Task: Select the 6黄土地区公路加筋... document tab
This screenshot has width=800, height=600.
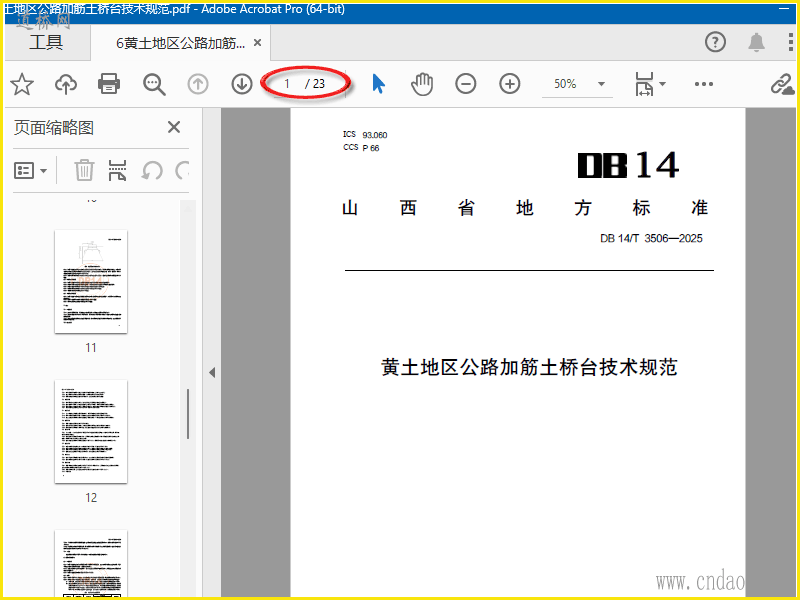Action: [181, 43]
